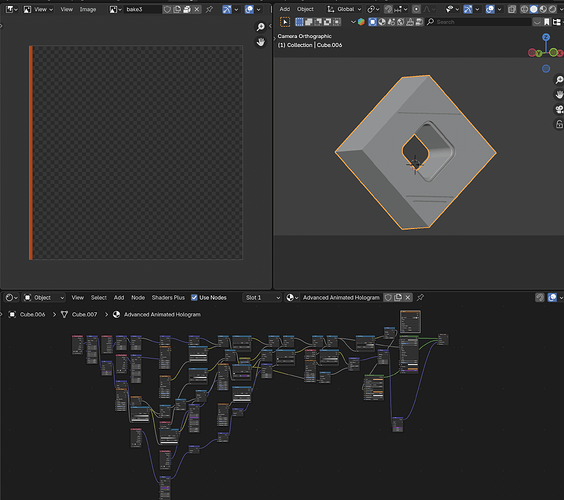Toggle camera view with the camera icon
This screenshot has width=564, height=500.
pos(559,109)
